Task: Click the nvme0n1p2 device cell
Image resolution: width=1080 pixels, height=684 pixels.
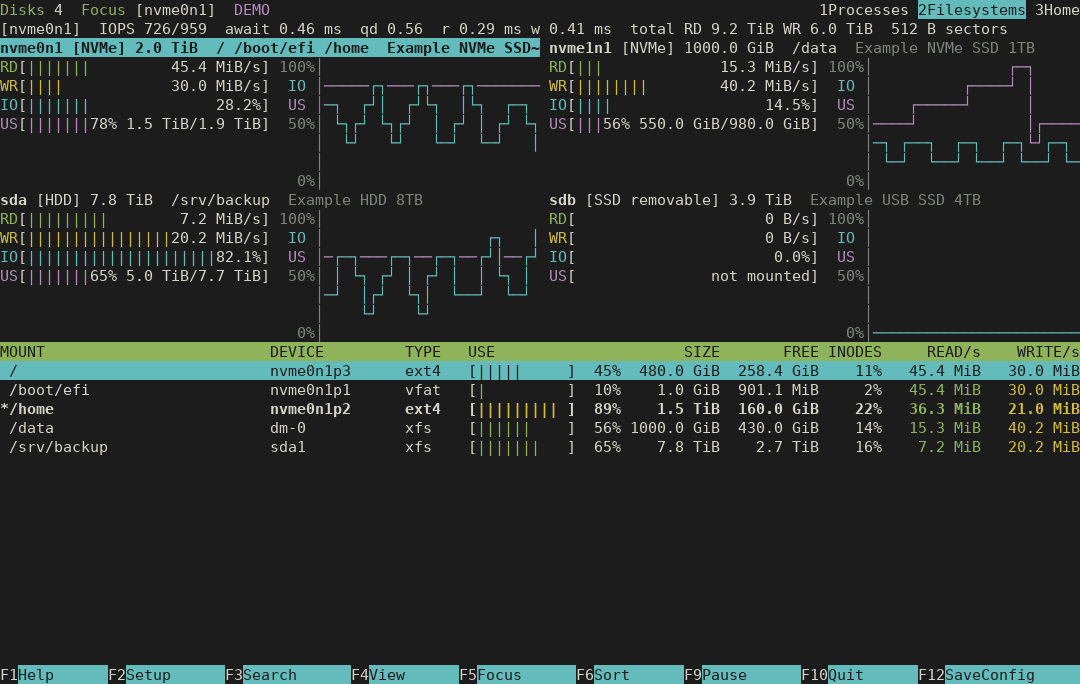Action: click(310, 409)
